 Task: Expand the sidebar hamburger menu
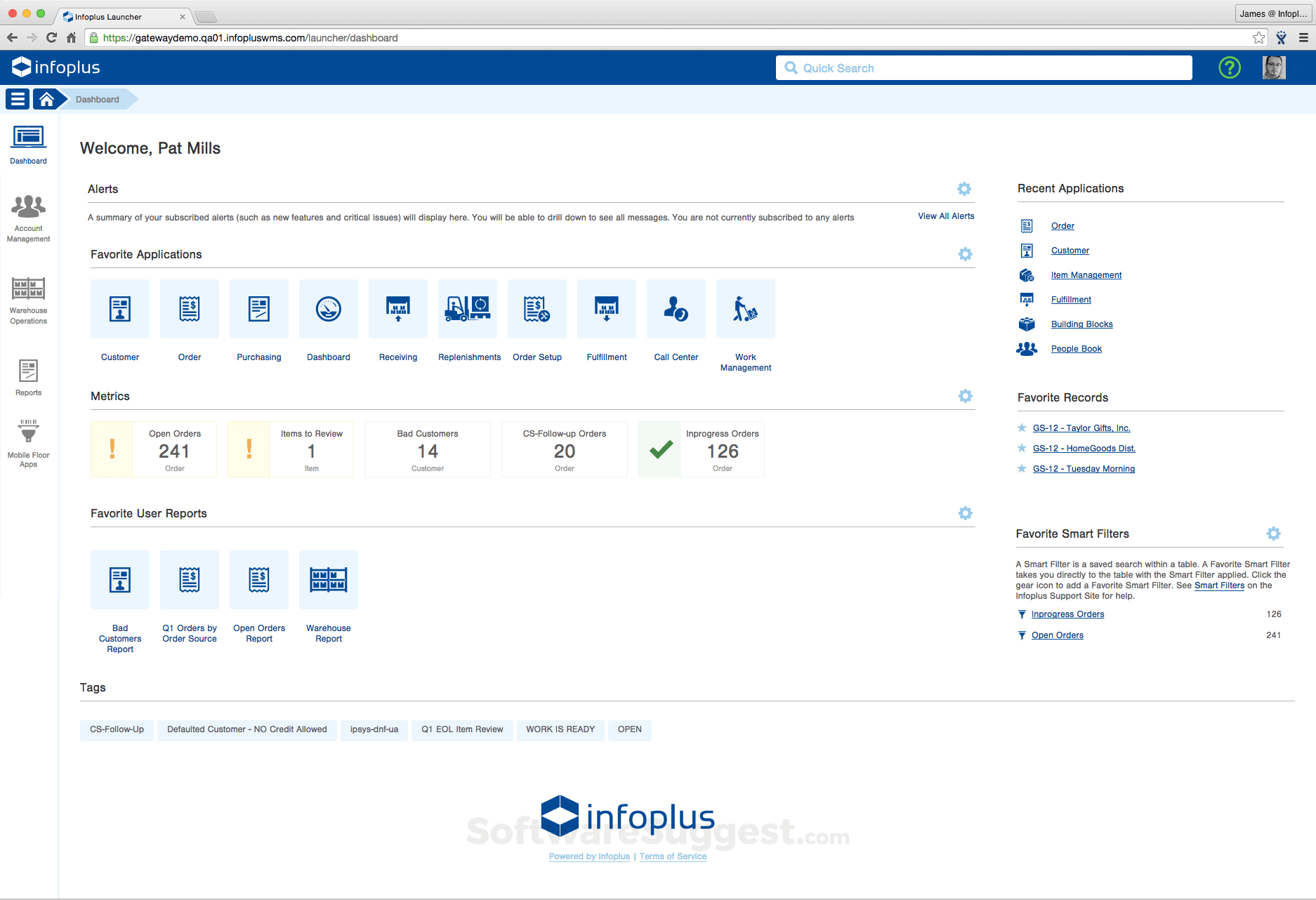pyautogui.click(x=17, y=98)
